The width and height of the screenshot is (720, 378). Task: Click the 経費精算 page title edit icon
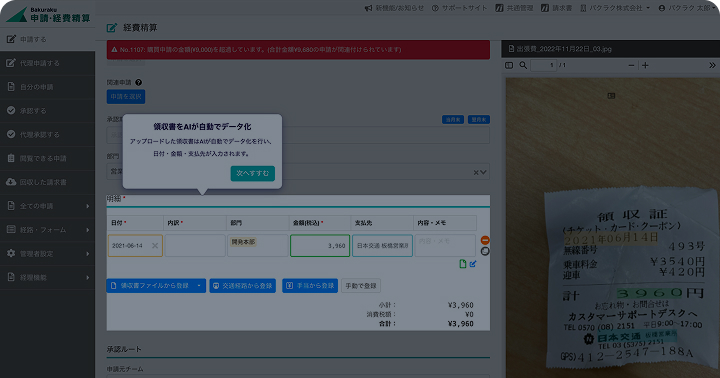point(112,28)
